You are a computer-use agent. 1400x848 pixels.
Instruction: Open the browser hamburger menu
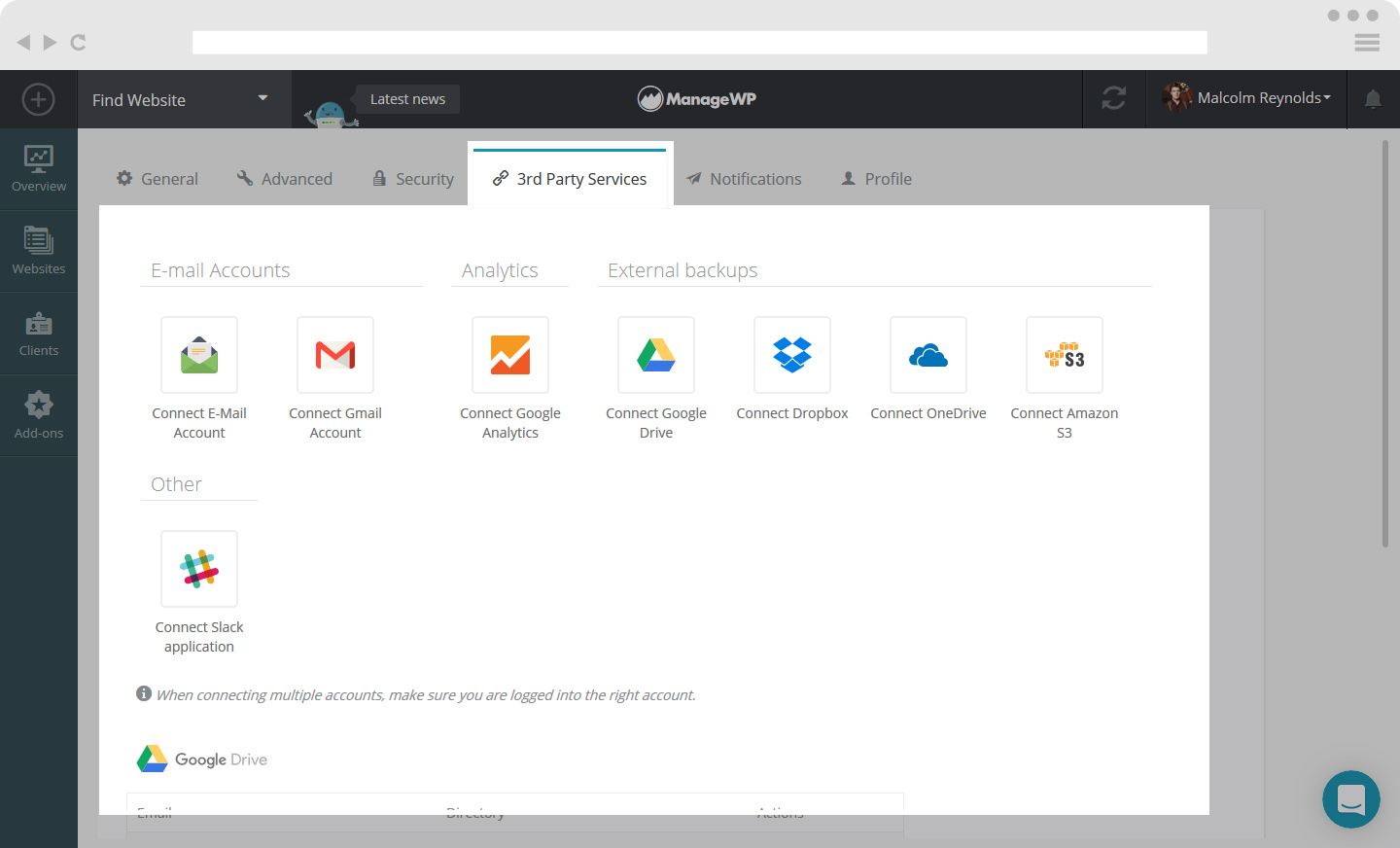1367,42
